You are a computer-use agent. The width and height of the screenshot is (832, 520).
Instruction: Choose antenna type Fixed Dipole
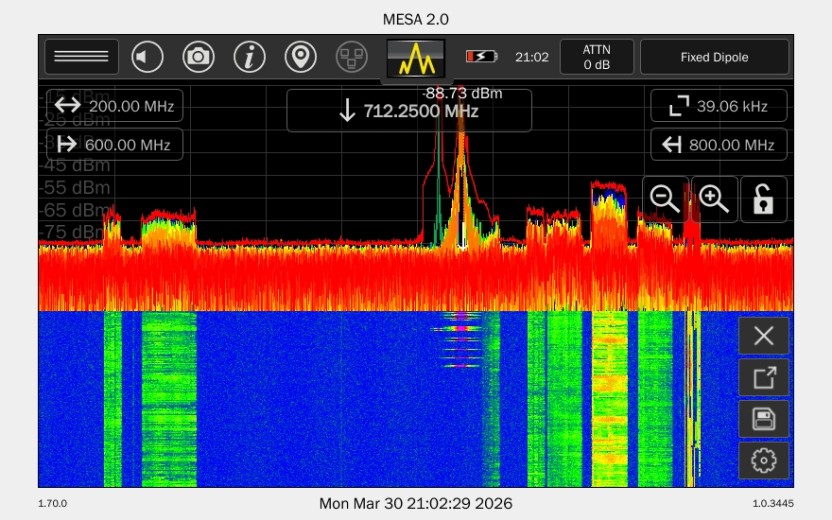714,57
